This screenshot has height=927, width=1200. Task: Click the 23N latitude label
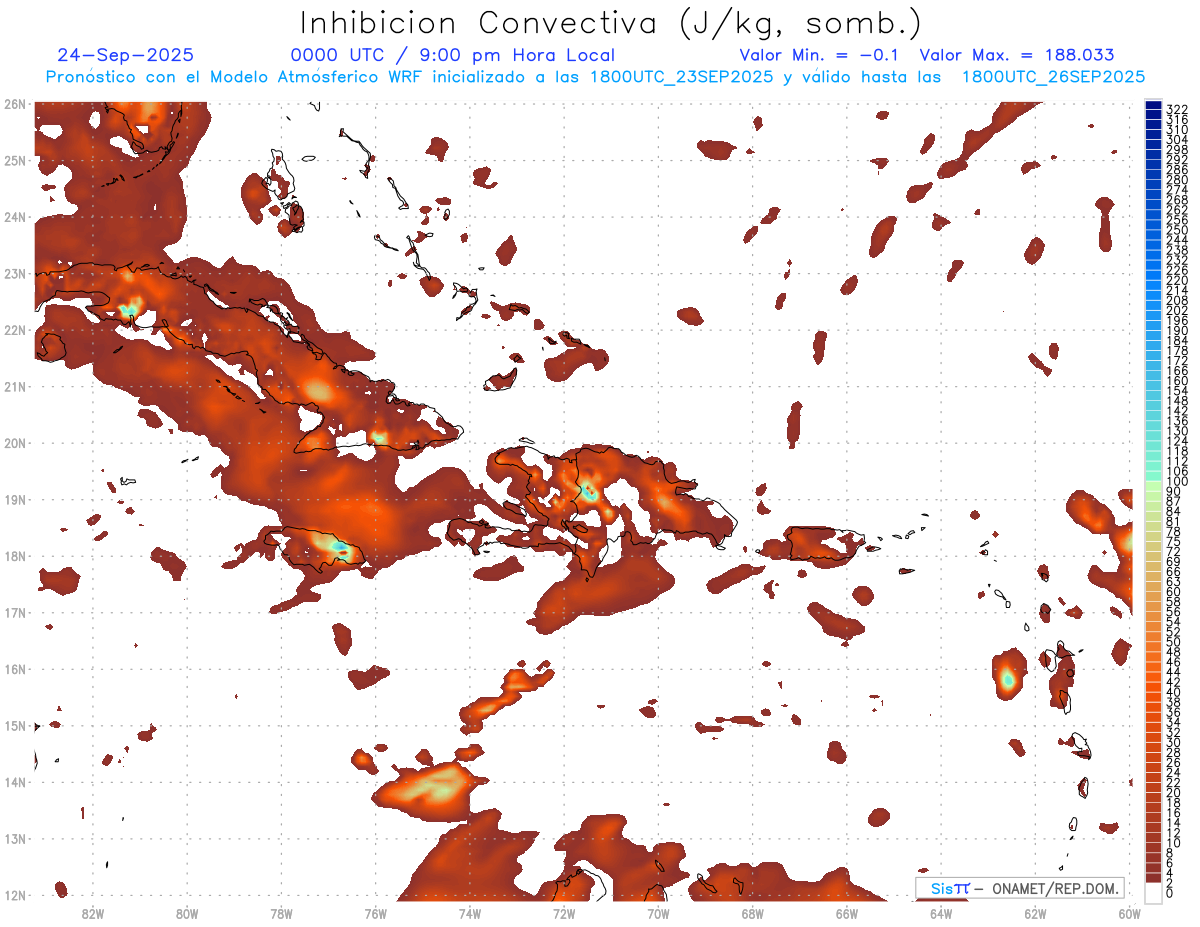tap(15, 273)
